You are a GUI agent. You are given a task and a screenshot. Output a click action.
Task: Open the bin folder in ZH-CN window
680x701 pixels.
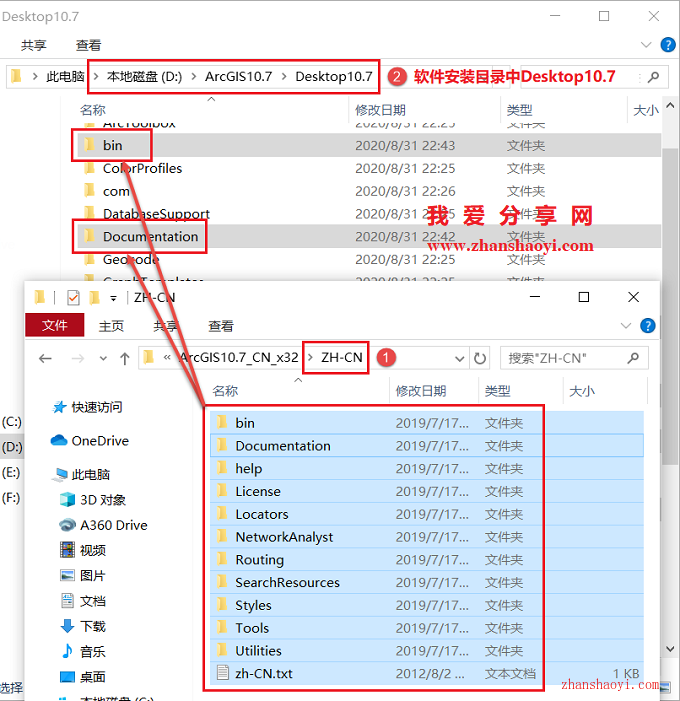click(x=427, y=422)
